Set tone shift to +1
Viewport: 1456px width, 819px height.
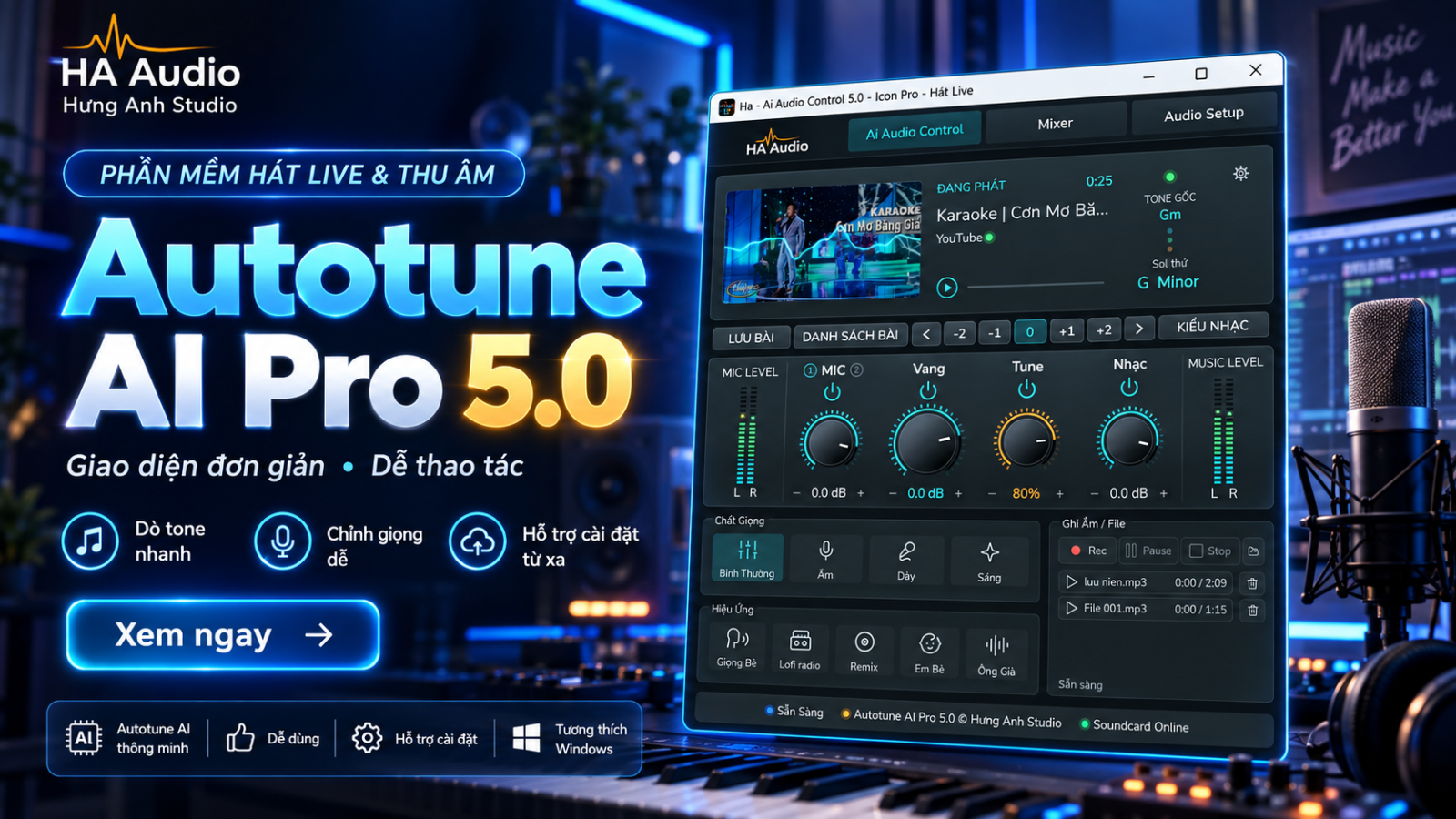(1067, 330)
